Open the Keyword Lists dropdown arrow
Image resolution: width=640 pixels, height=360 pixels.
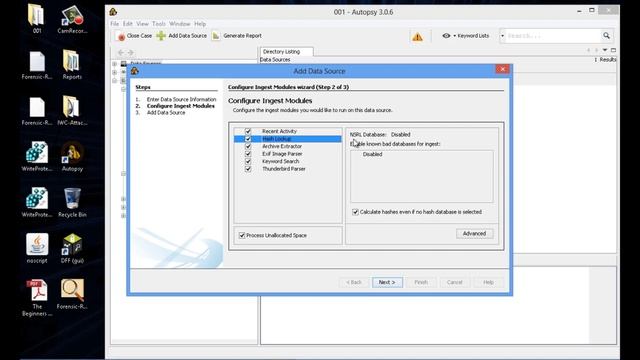[454, 36]
